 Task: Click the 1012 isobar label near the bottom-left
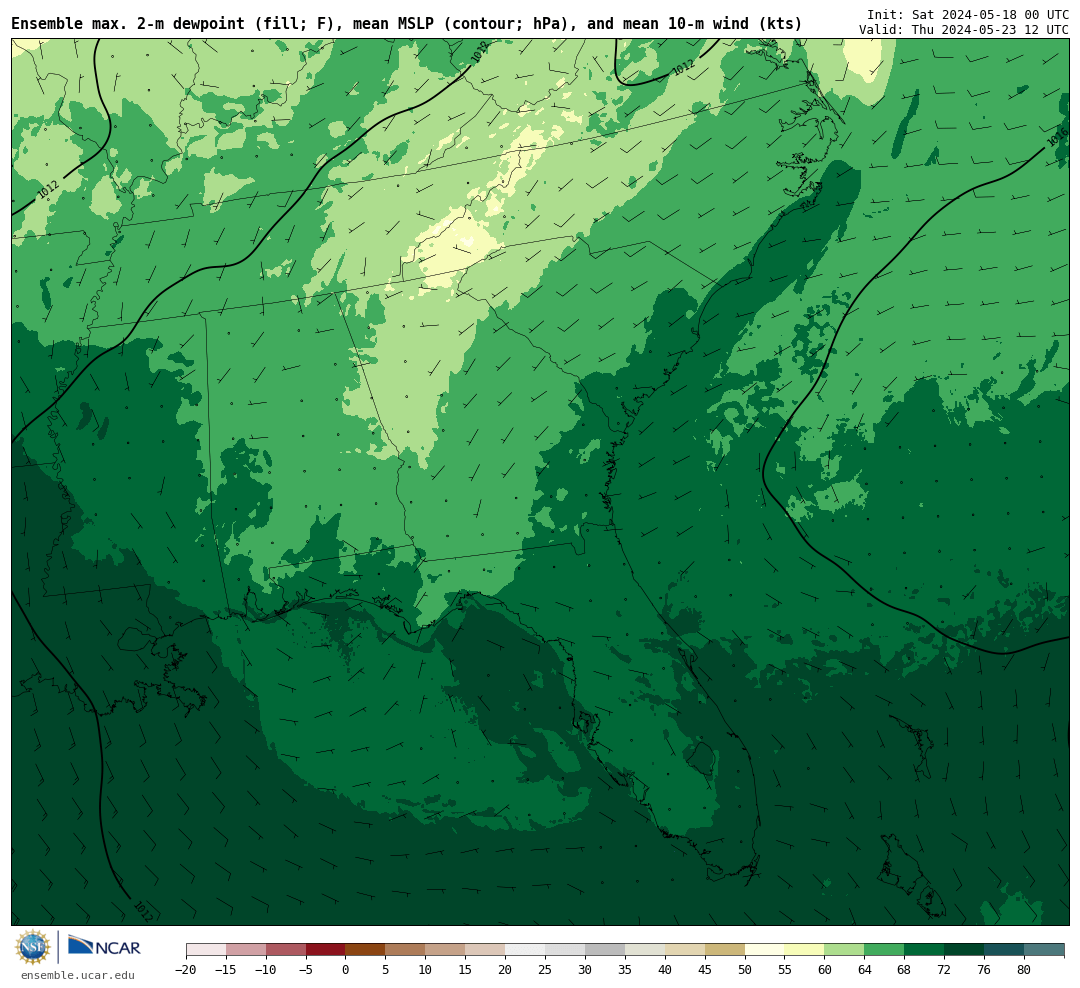[143, 911]
